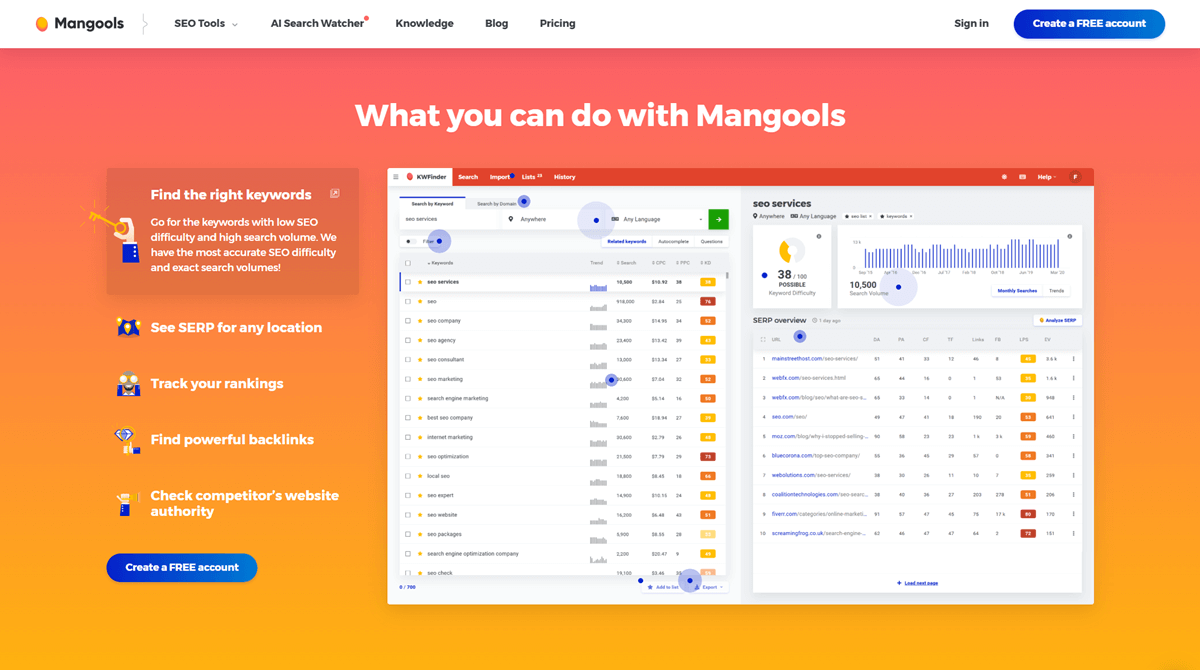This screenshot has height=670, width=1200.
Task: Open the Any Language dropdown
Action: click(x=642, y=219)
